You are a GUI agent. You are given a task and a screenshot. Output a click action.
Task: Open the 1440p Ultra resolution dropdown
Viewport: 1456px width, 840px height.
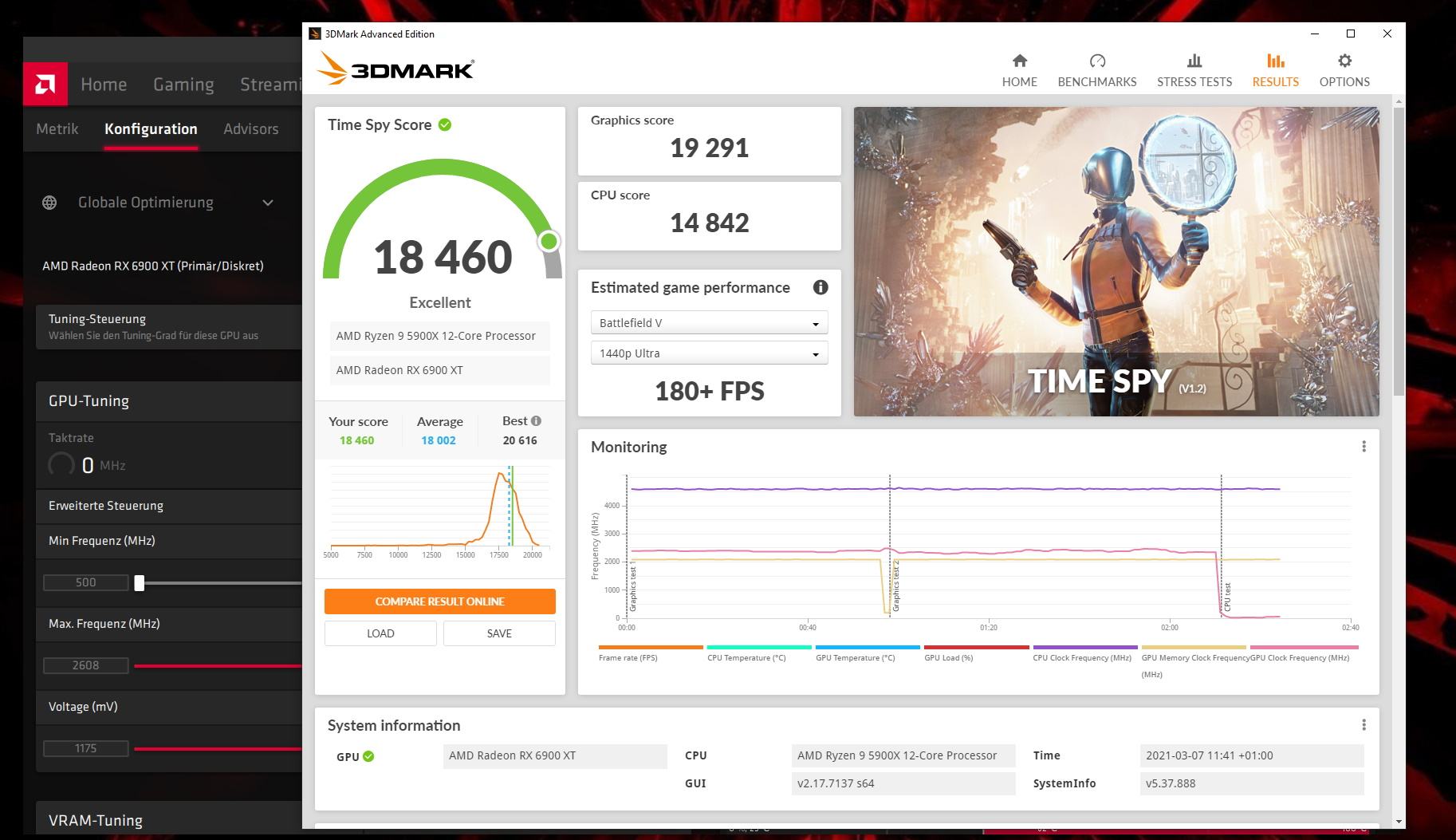(709, 353)
